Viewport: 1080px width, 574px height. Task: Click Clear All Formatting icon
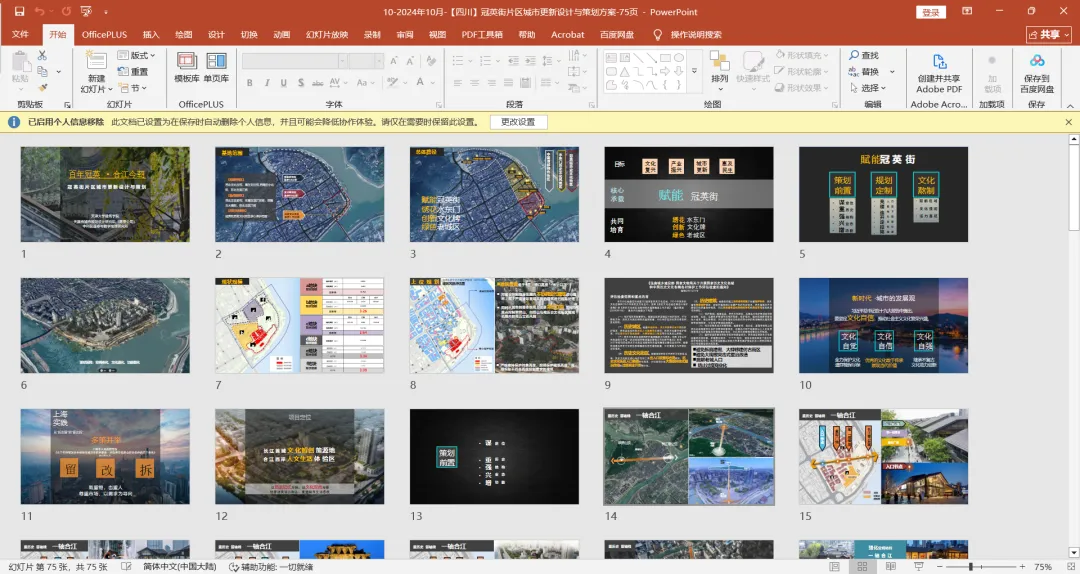[x=431, y=61]
